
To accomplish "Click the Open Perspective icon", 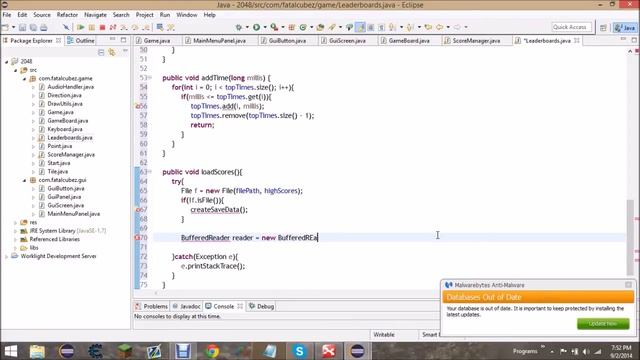I will pyautogui.click(x=603, y=27).
